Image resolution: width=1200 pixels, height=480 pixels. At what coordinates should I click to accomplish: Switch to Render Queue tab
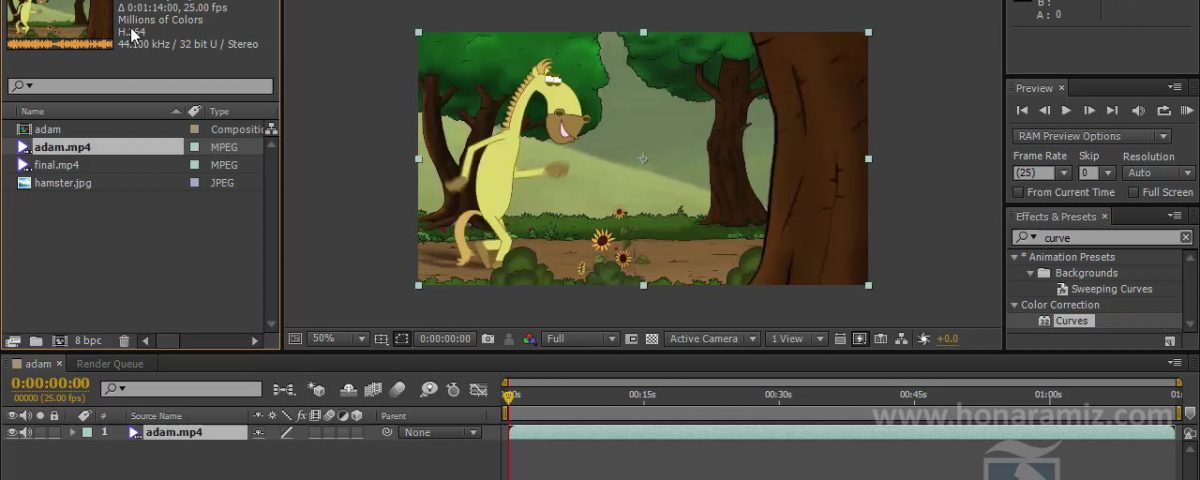point(110,364)
